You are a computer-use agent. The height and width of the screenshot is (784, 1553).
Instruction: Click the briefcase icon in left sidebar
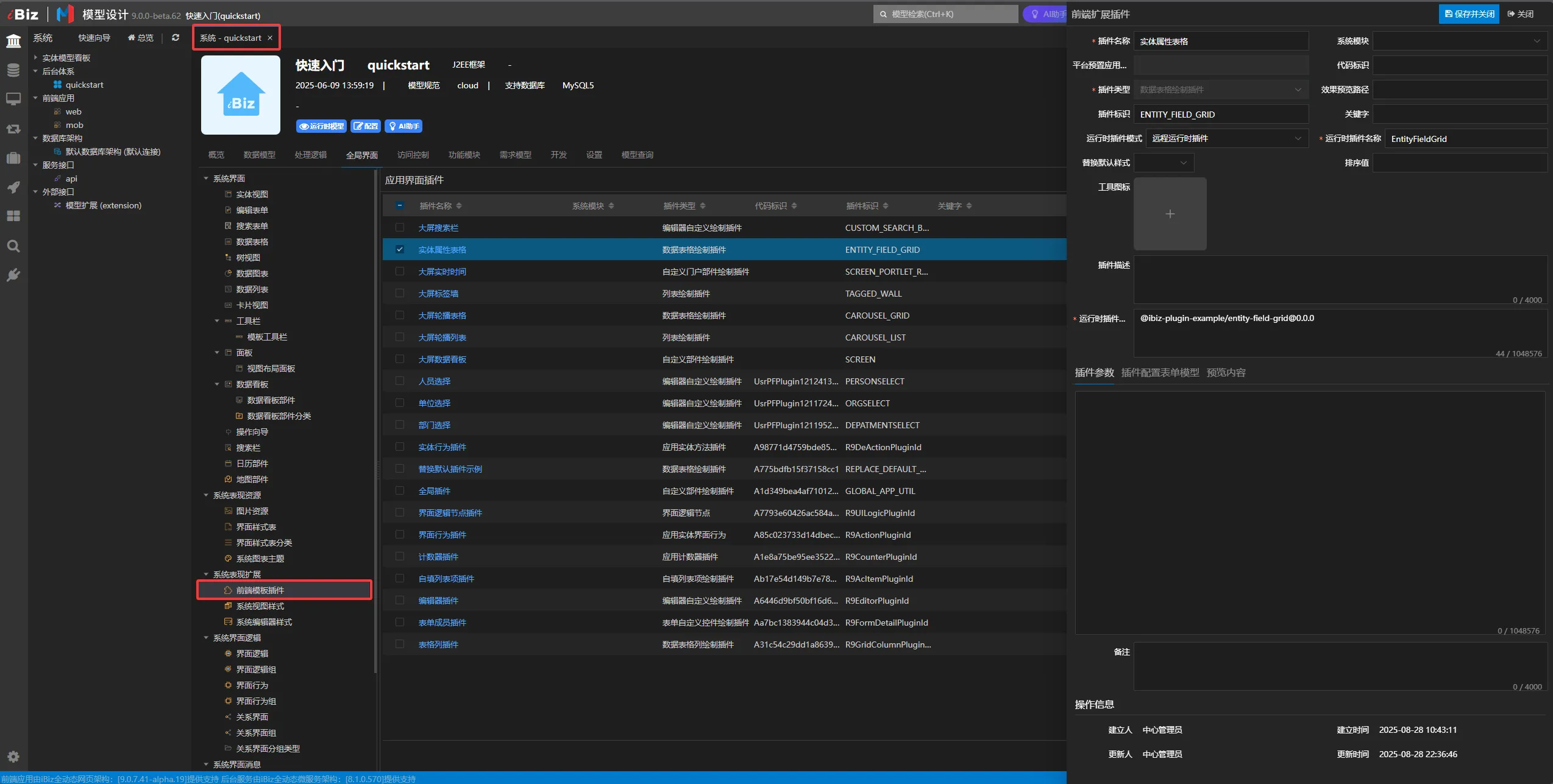(13, 158)
